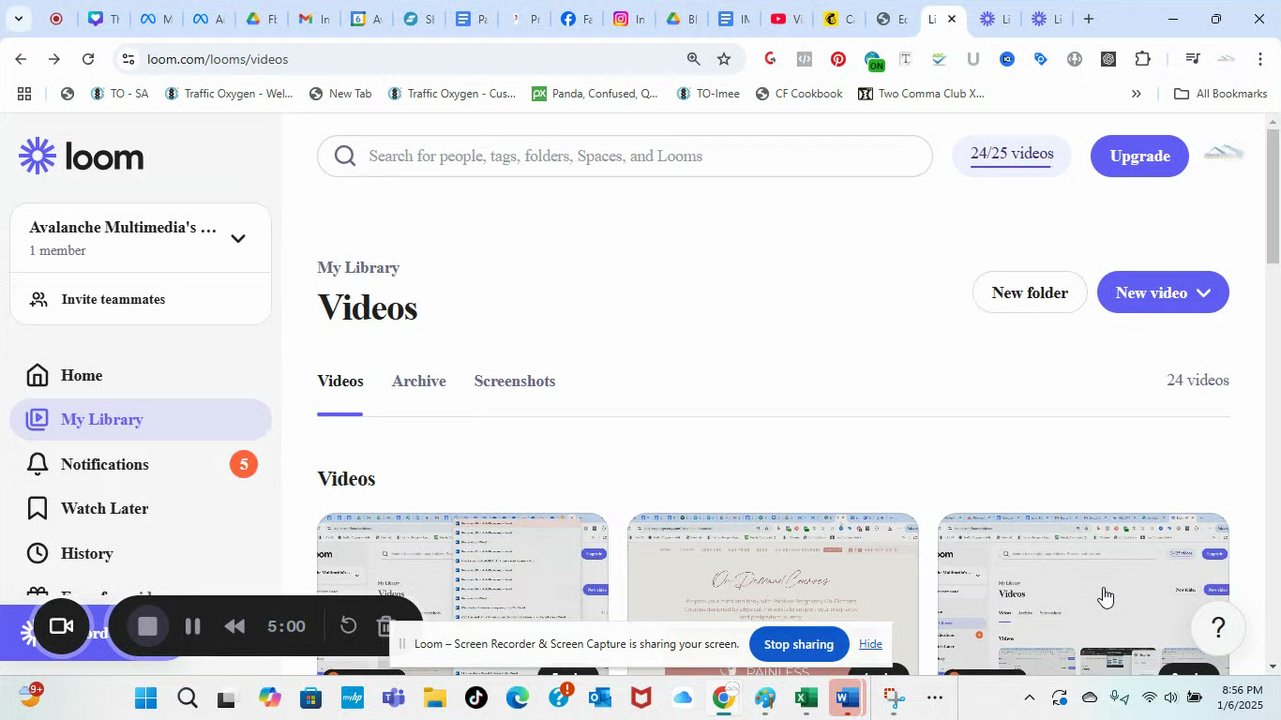
Task: Click the taskbar clock showing 8:56 PM
Action: coord(1241,698)
